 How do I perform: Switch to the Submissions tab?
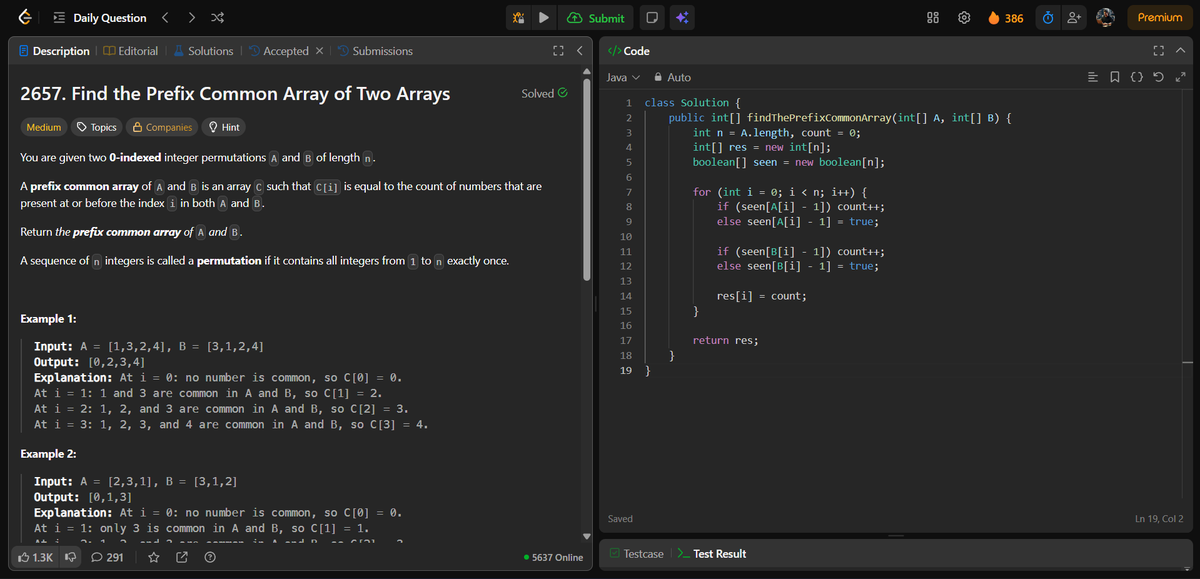(x=375, y=51)
